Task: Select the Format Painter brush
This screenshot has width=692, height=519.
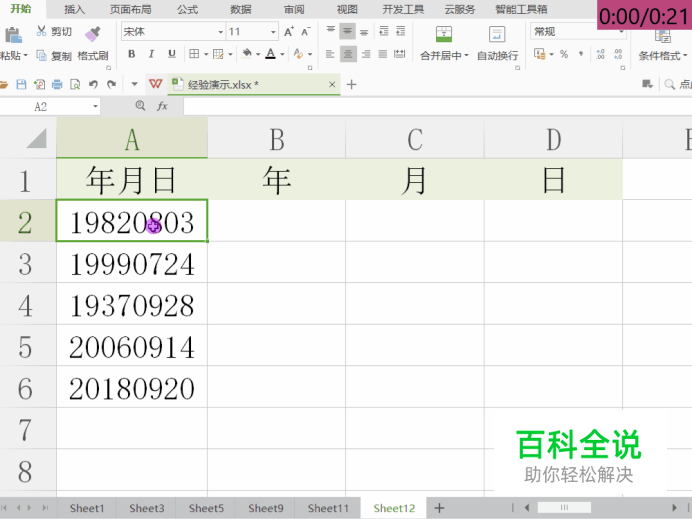Action: point(93,34)
